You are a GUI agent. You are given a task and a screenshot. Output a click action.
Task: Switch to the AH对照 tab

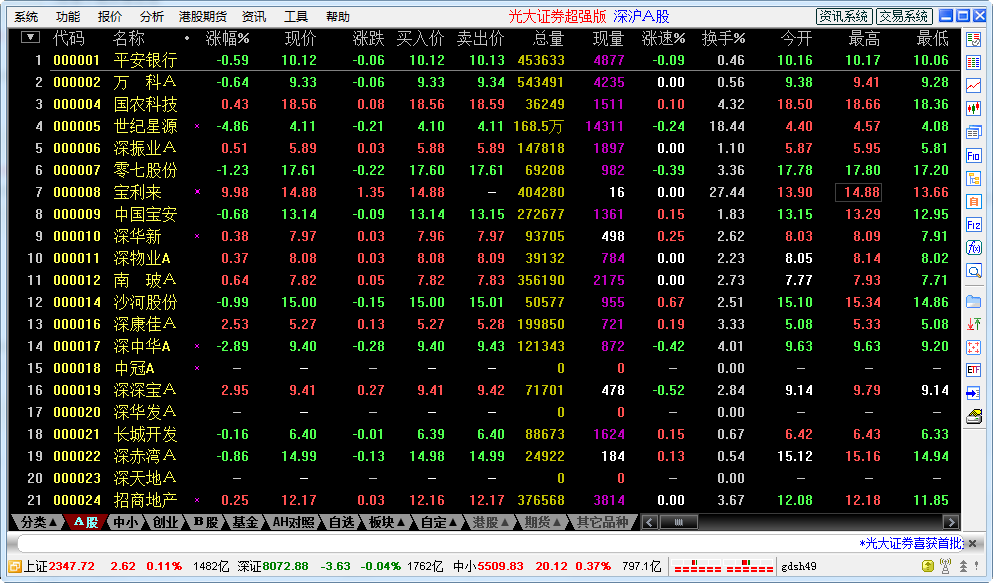(293, 522)
